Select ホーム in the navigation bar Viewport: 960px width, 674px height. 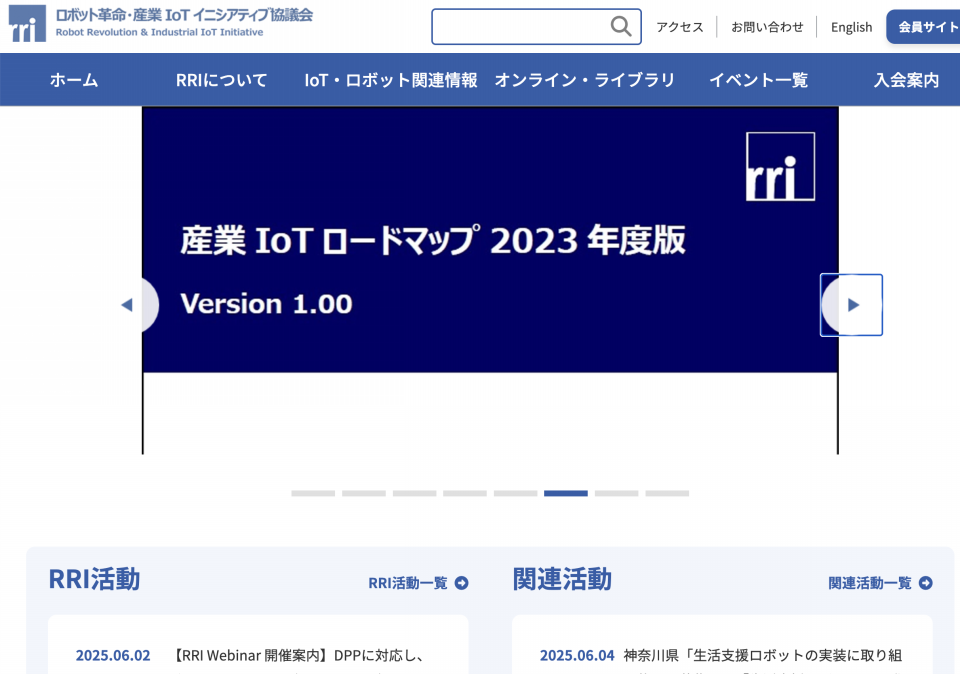coord(74,80)
